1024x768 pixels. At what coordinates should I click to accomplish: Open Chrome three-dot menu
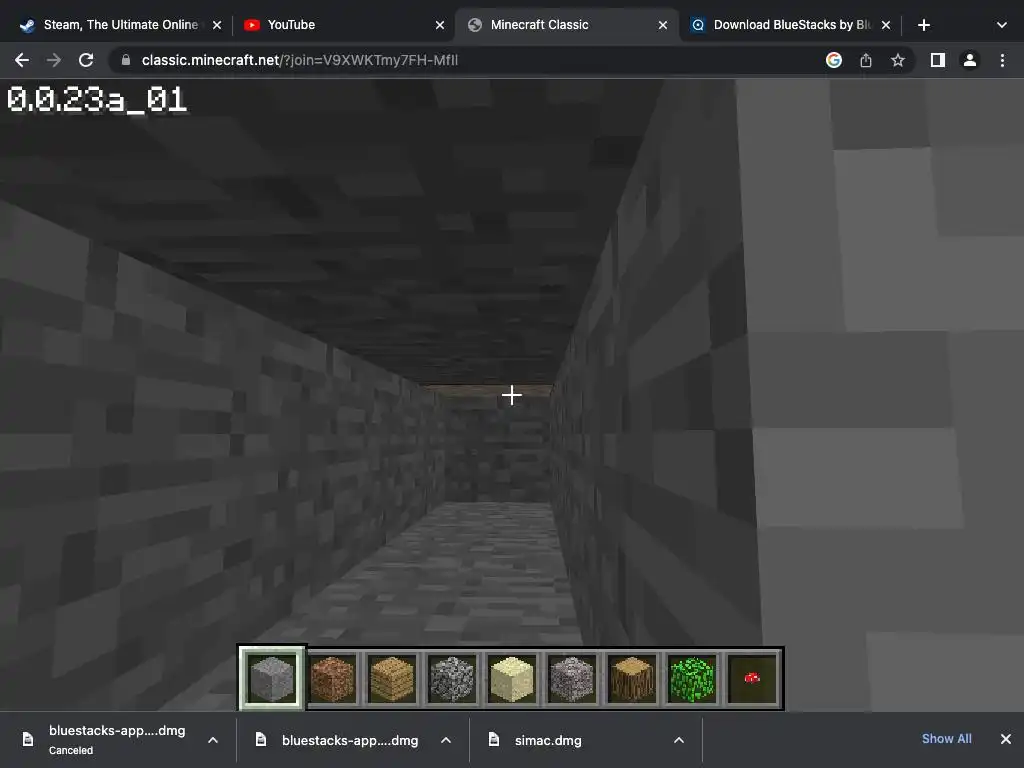click(1002, 60)
